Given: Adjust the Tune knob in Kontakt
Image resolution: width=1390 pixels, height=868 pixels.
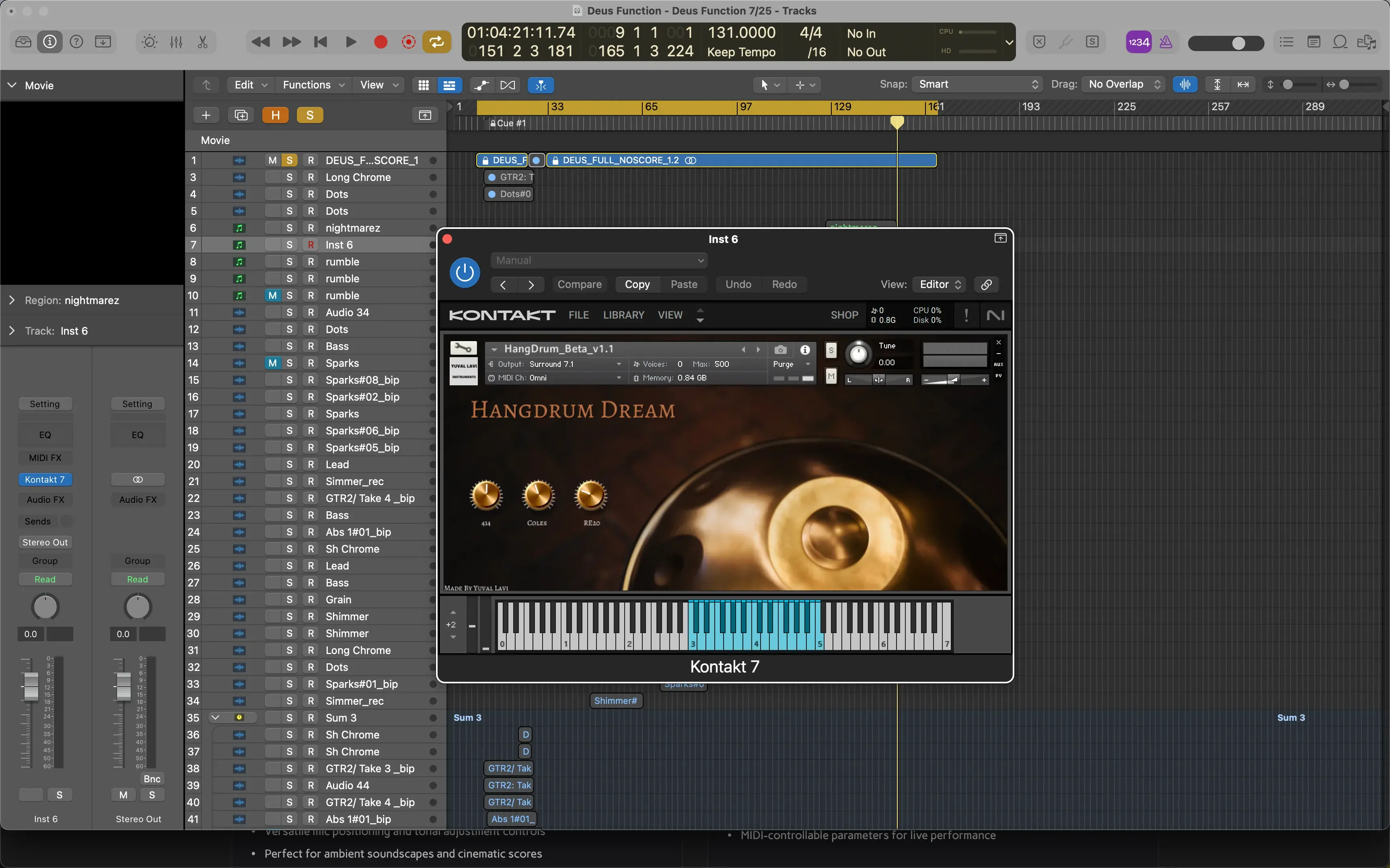Looking at the screenshot, I should (x=858, y=354).
